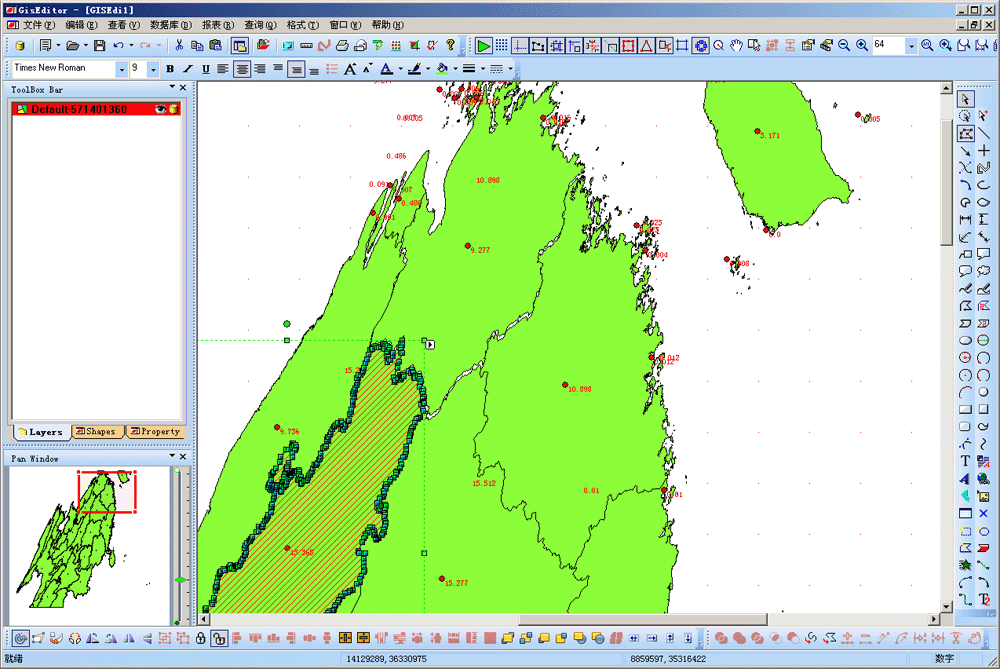Click the yellow question mark help icon
Image resolution: width=1000 pixels, height=669 pixels.
(450, 46)
